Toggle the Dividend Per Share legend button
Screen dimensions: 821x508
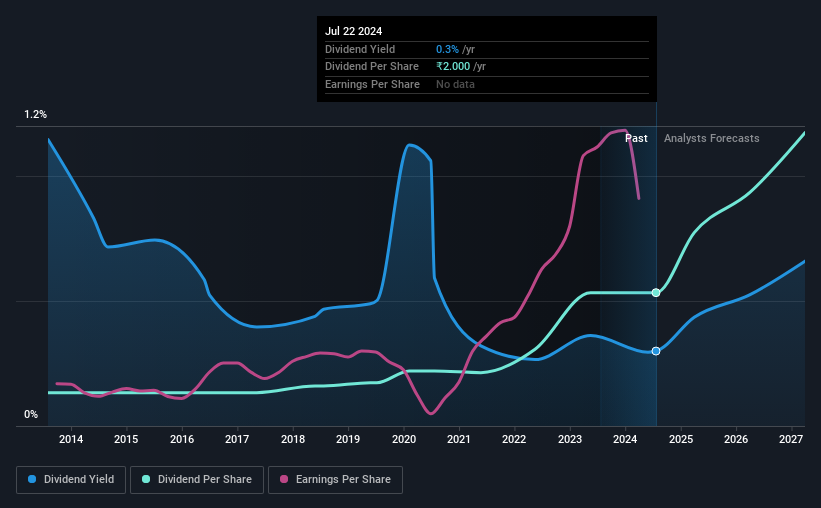tap(197, 480)
